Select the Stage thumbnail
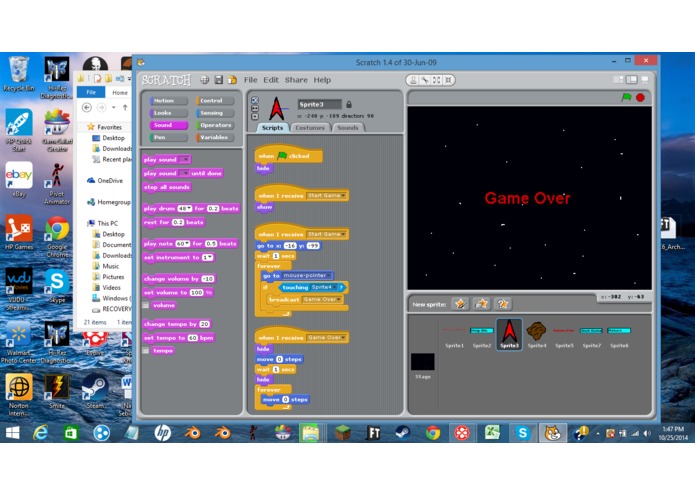The image size is (695, 494). pos(422,366)
